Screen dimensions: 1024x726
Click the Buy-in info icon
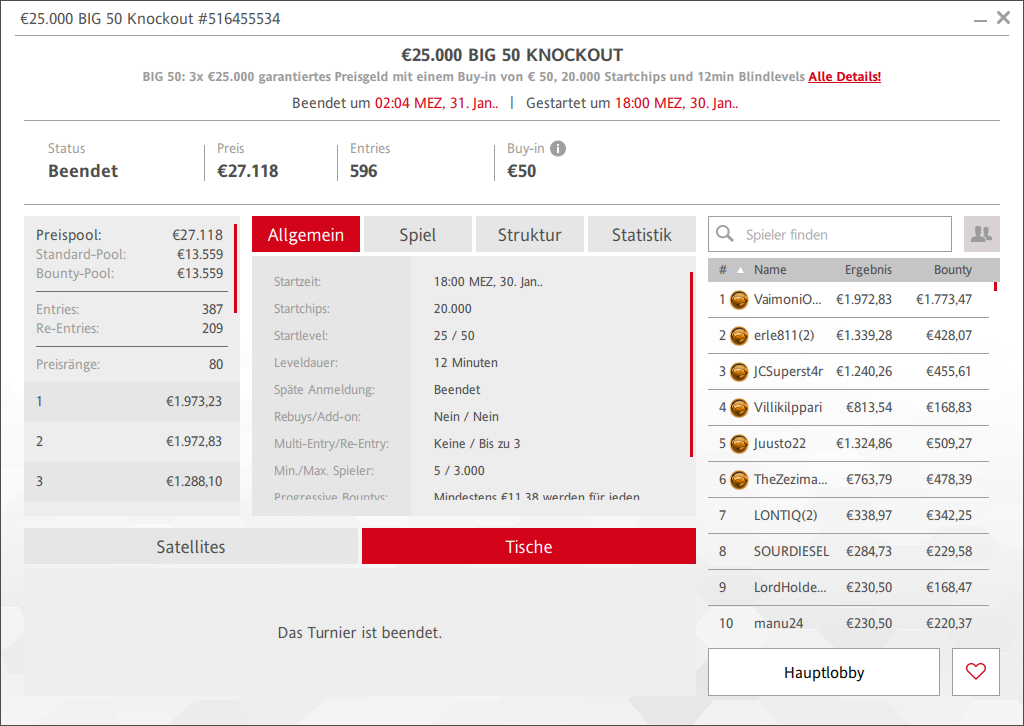(558, 149)
